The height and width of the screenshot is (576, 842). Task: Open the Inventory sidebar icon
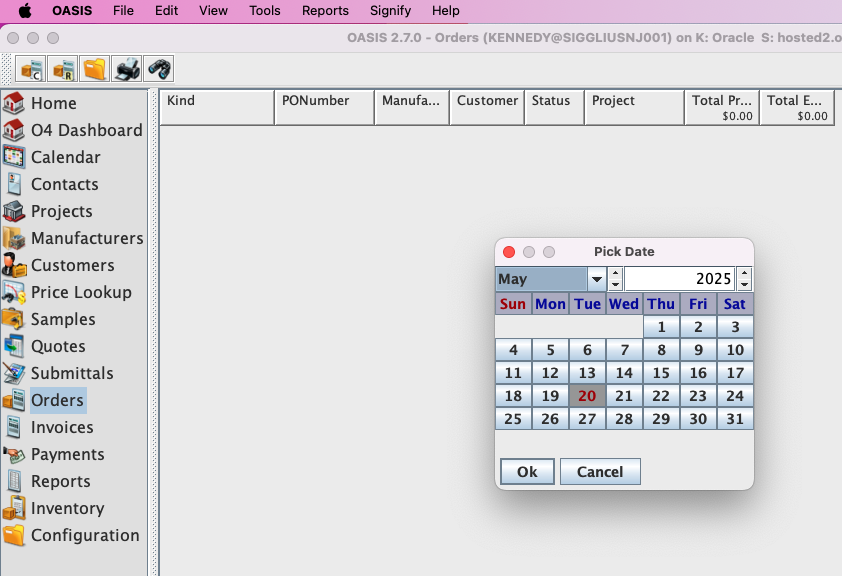pos(13,508)
